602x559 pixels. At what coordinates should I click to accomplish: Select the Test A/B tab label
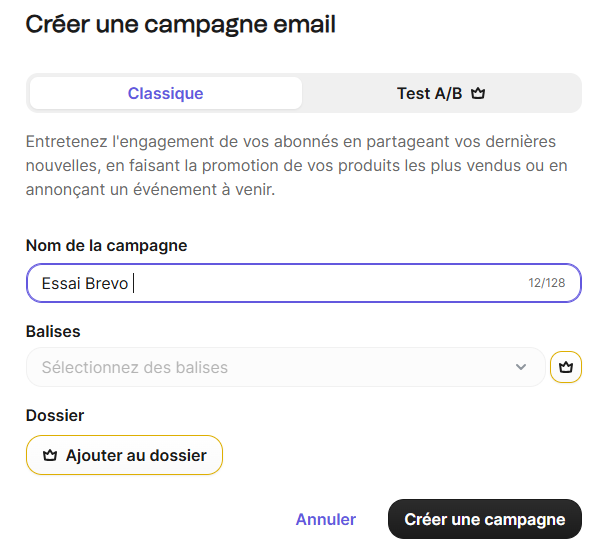[429, 94]
